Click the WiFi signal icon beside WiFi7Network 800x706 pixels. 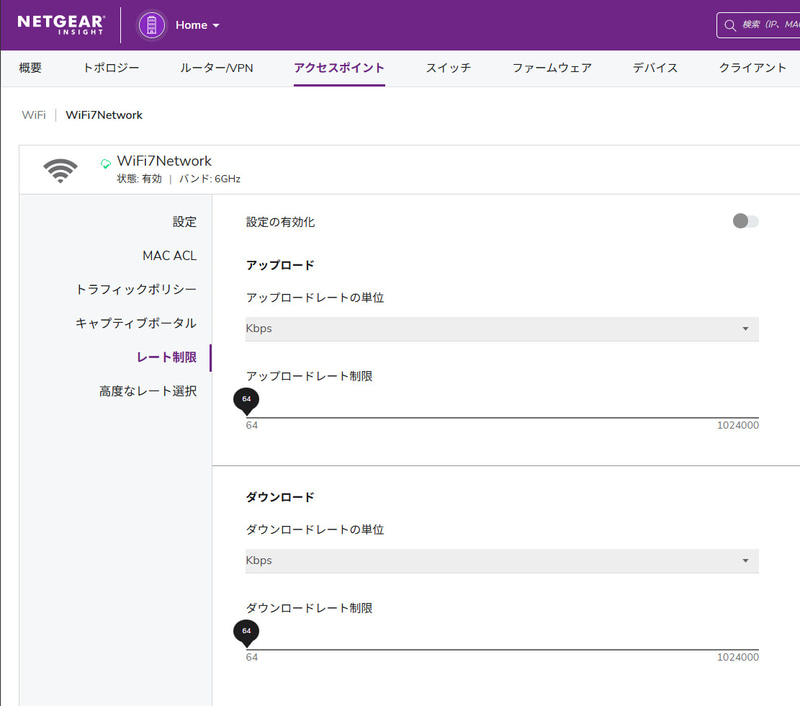(59, 168)
